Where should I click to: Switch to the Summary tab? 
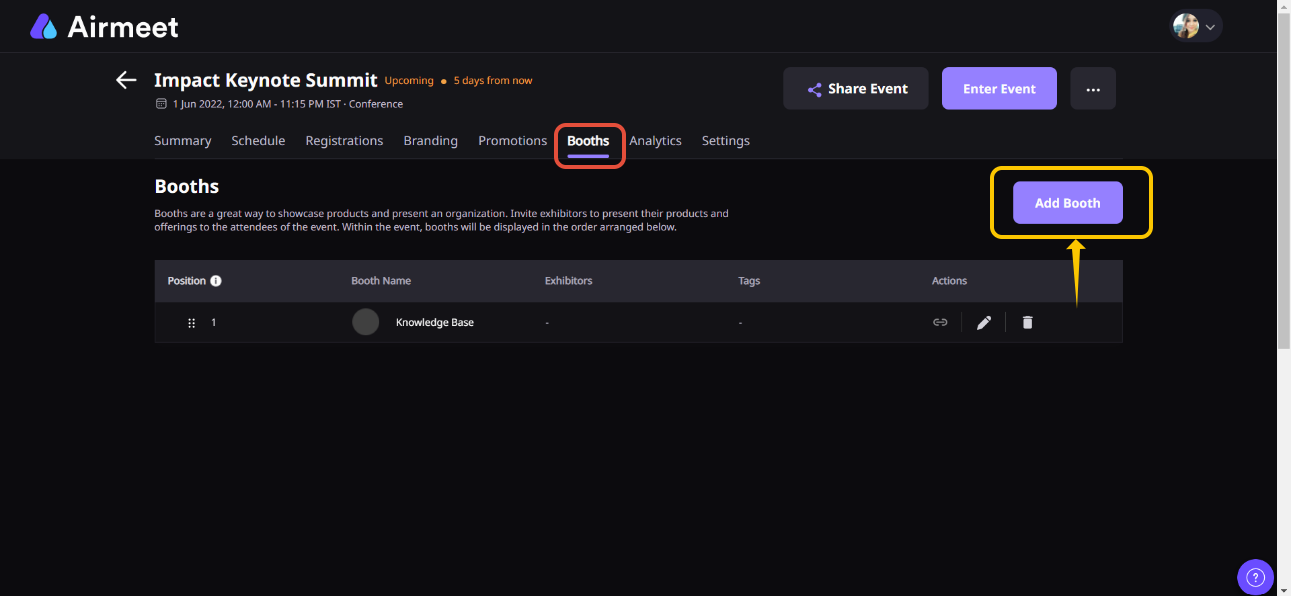[x=182, y=141]
